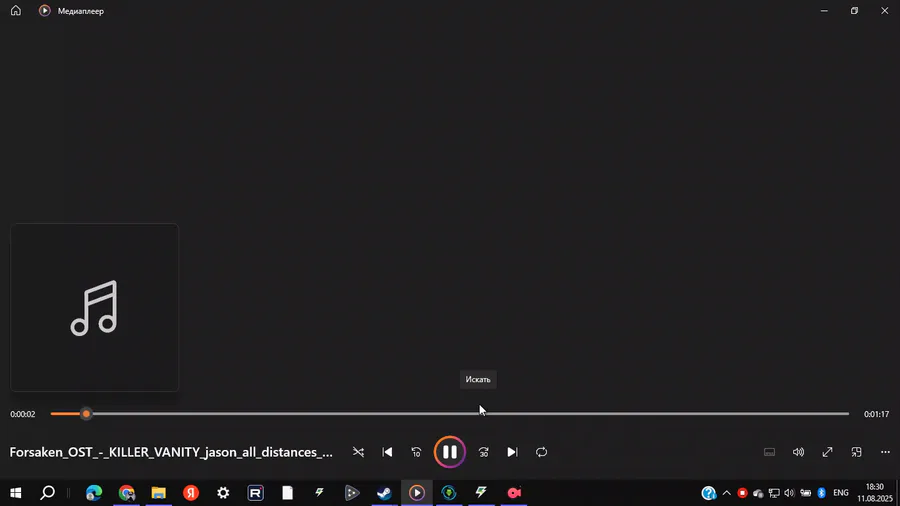Skip forward 30 seconds
900x506 pixels.
(x=483, y=452)
